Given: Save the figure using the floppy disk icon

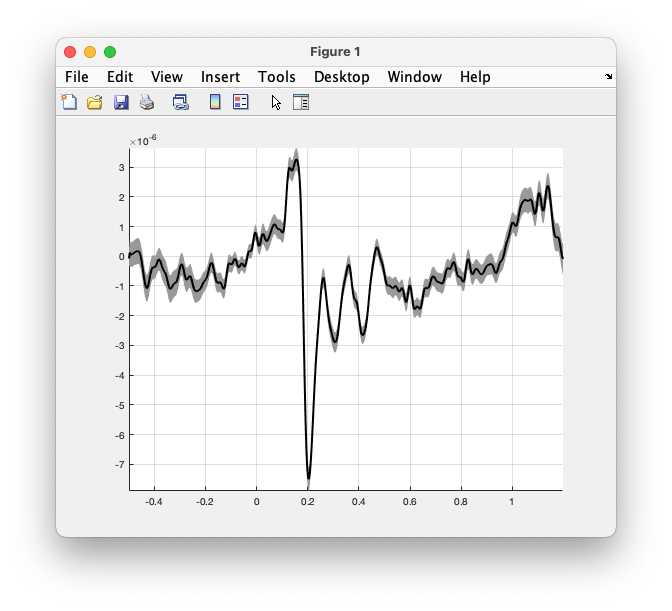Looking at the screenshot, I should tap(121, 102).
